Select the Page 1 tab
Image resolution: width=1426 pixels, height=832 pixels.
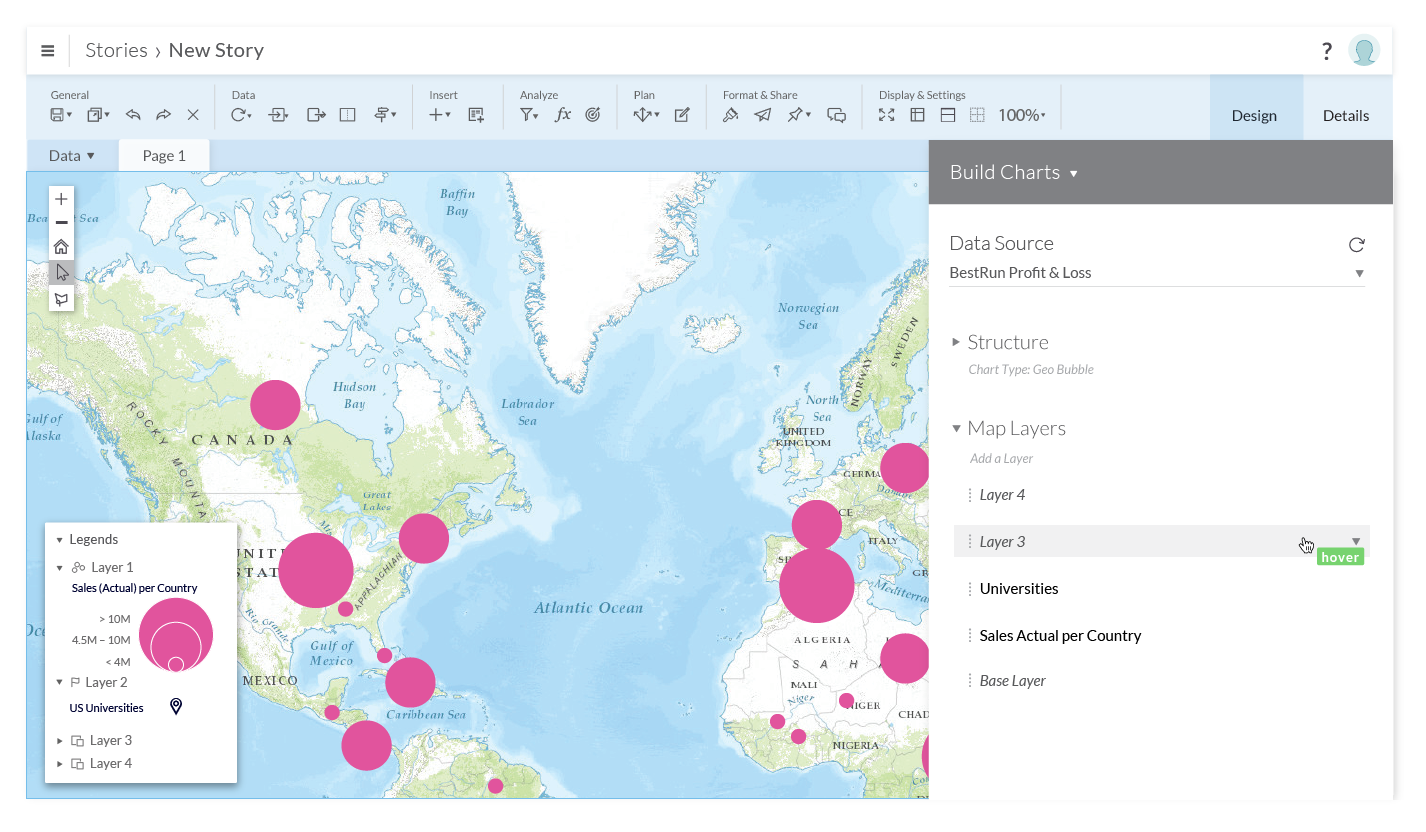point(164,155)
